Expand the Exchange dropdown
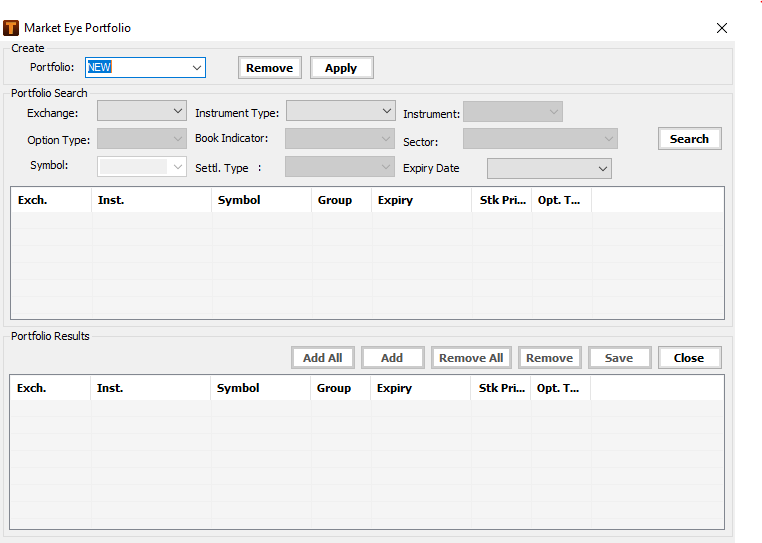Viewport: 762px width, 543px height. [x=142, y=111]
